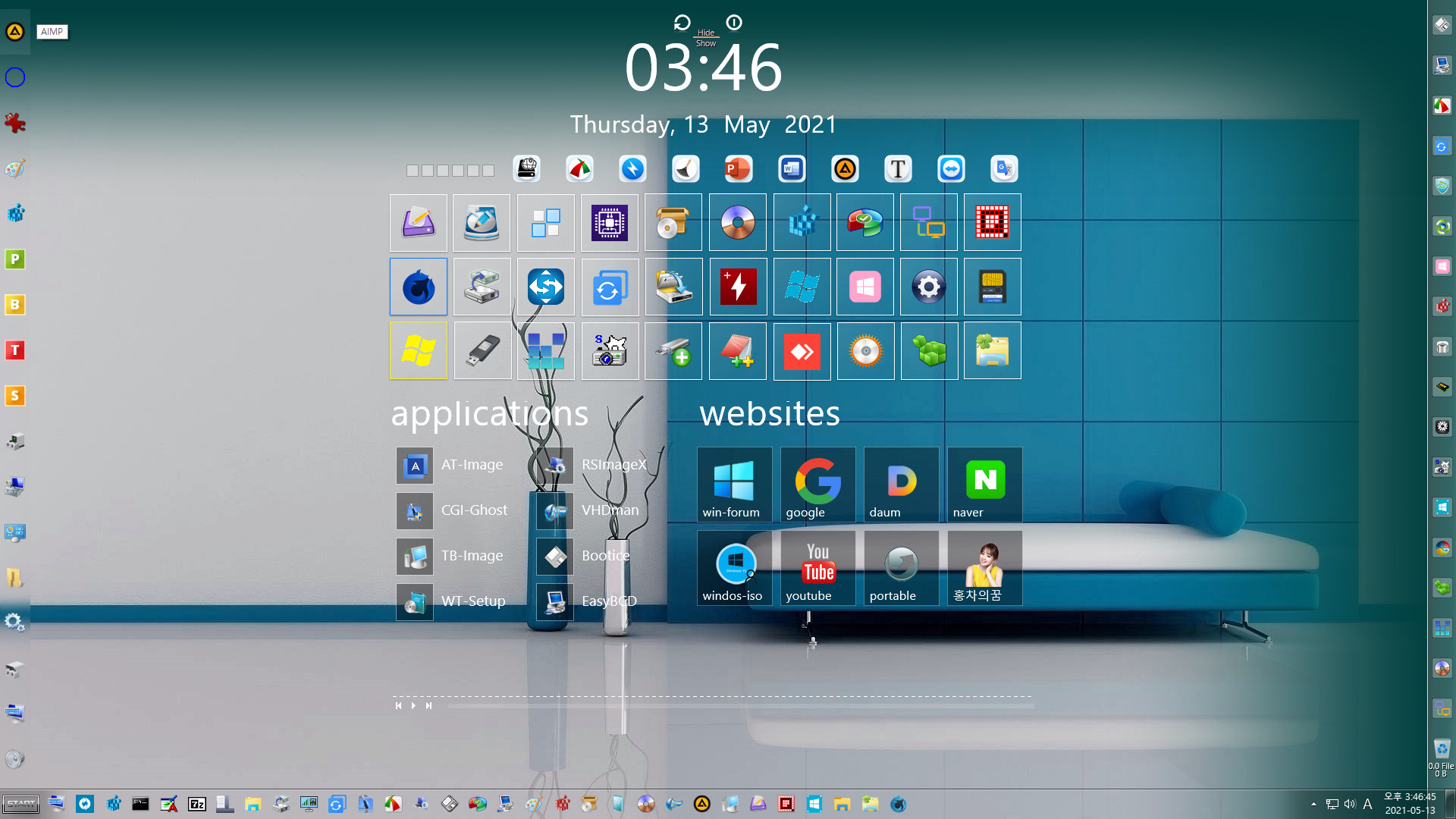Click the play player button
The image size is (1456, 819).
(x=413, y=705)
